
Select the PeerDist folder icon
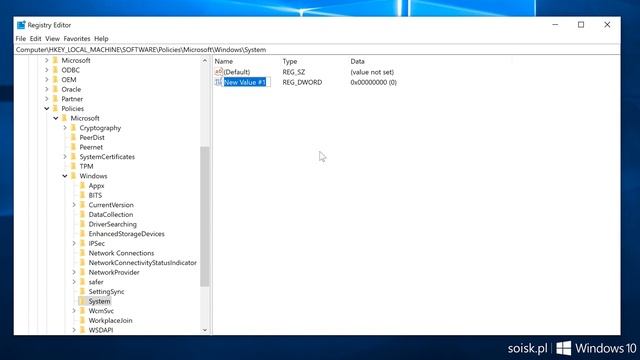pyautogui.click(x=73, y=138)
